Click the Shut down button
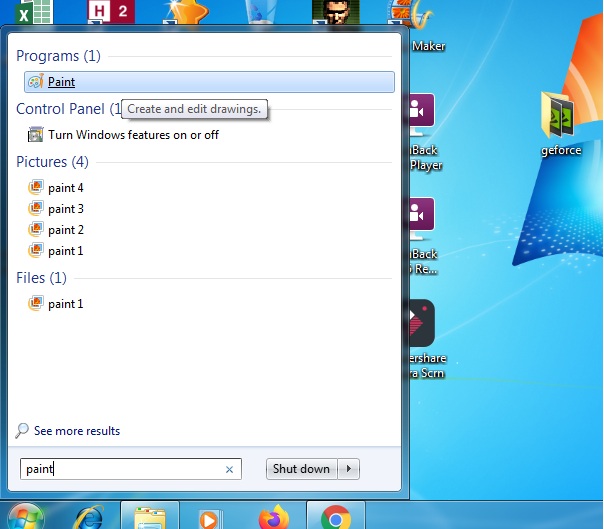Screen dimensions: 604x529 pos(301,469)
